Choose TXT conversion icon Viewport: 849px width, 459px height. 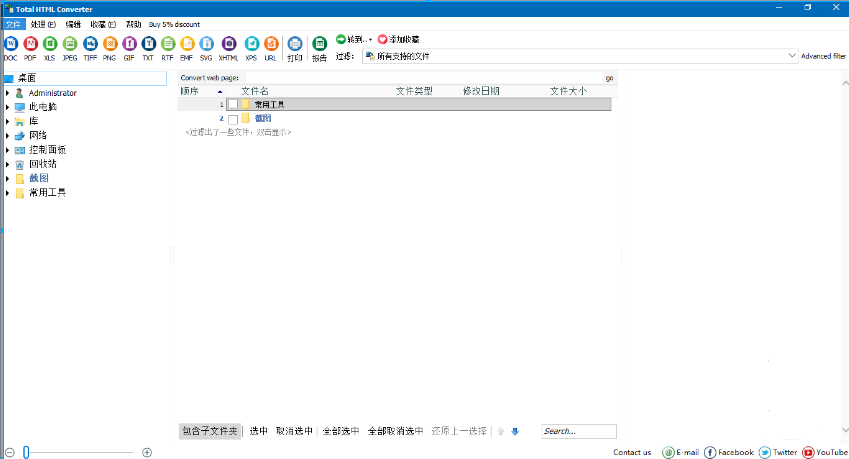pyautogui.click(x=148, y=43)
